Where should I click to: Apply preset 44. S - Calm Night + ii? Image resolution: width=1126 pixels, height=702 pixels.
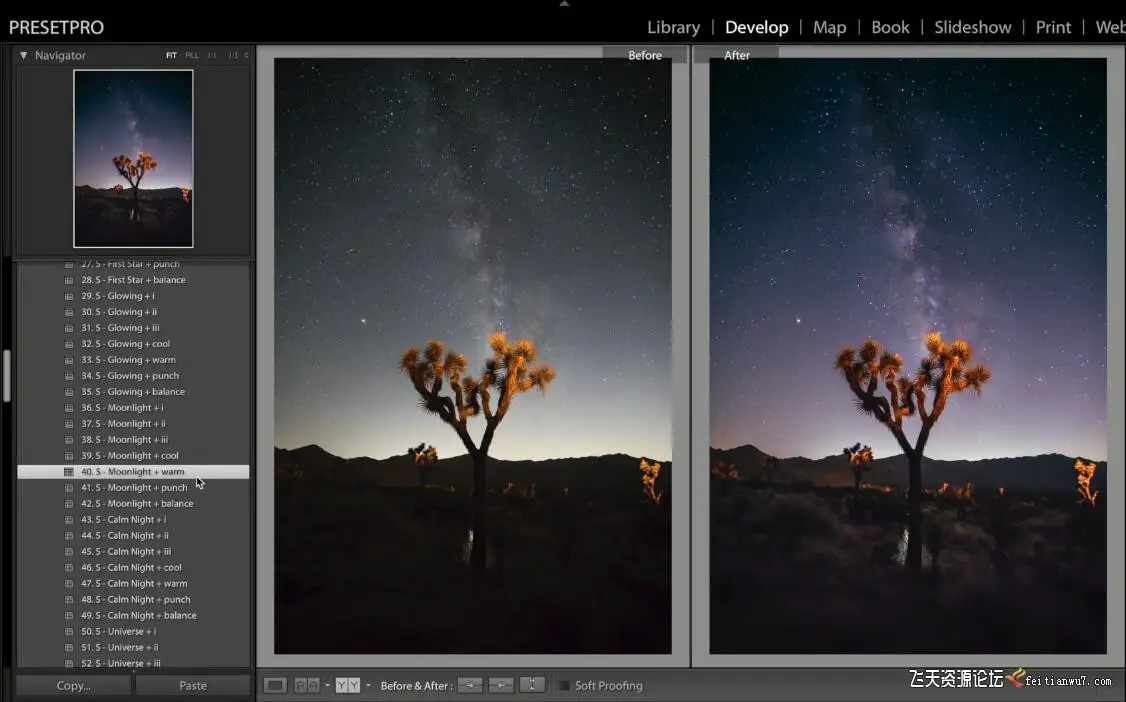click(134, 535)
